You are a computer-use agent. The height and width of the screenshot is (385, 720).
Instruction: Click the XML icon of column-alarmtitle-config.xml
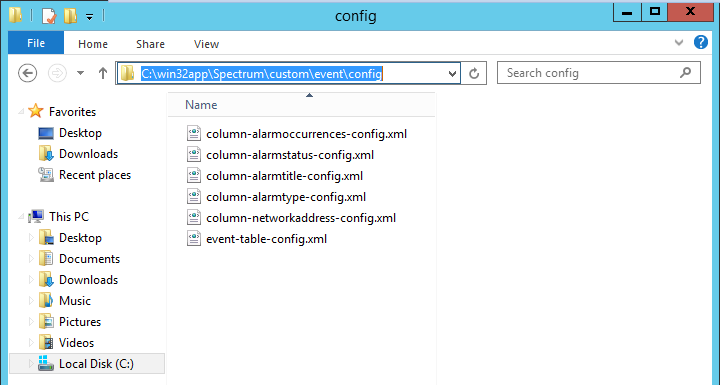click(194, 176)
